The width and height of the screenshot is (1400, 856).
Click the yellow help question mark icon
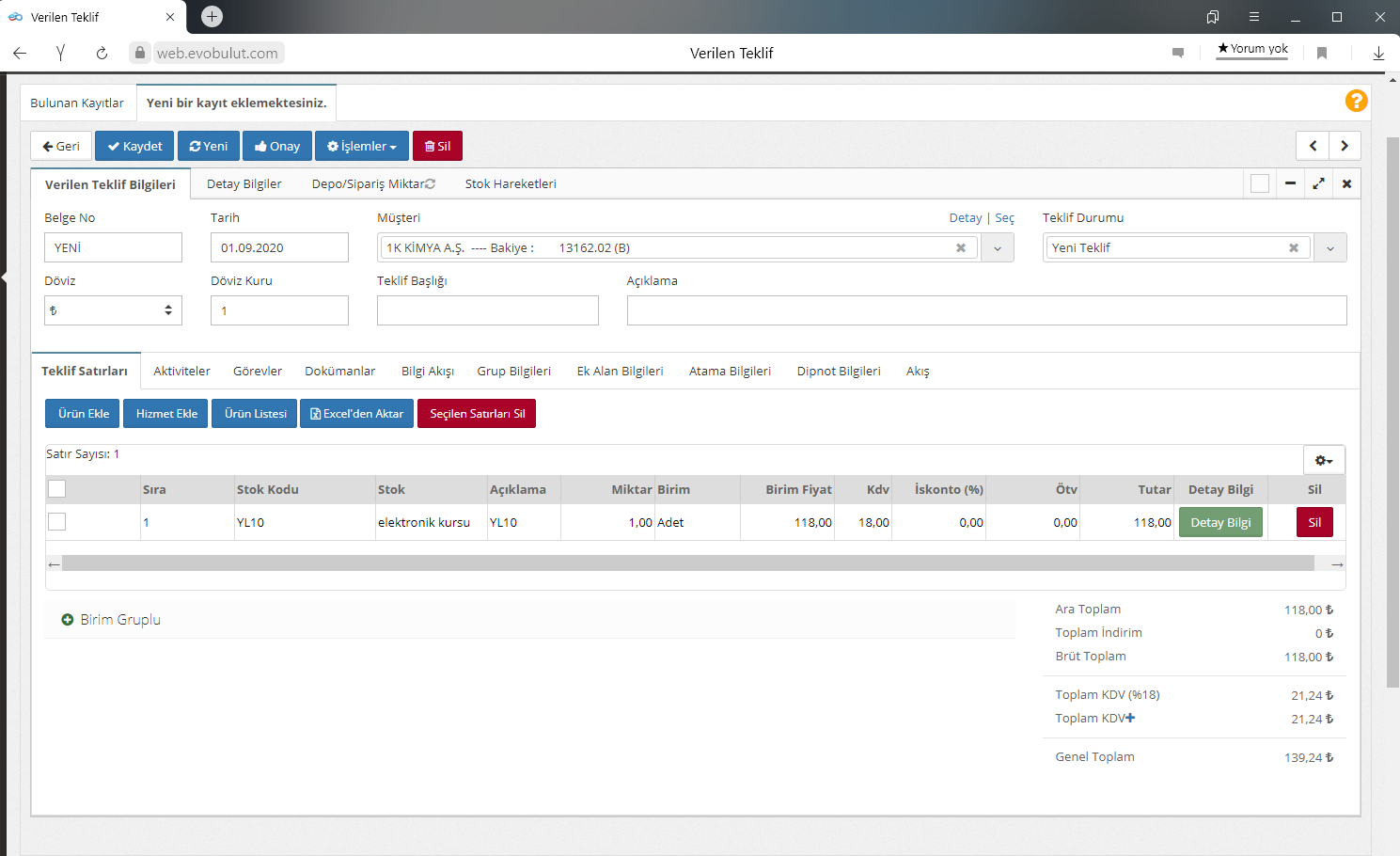[1356, 101]
